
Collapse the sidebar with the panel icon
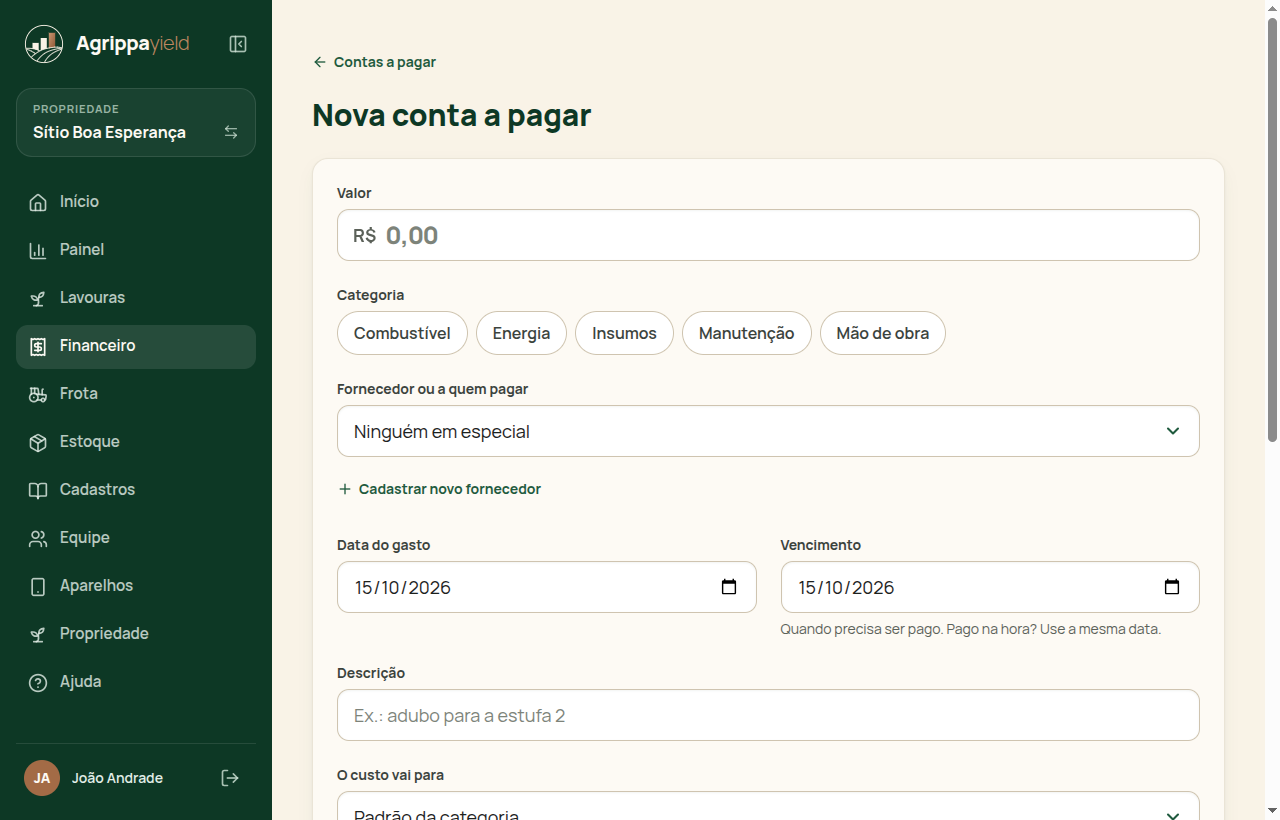point(238,44)
